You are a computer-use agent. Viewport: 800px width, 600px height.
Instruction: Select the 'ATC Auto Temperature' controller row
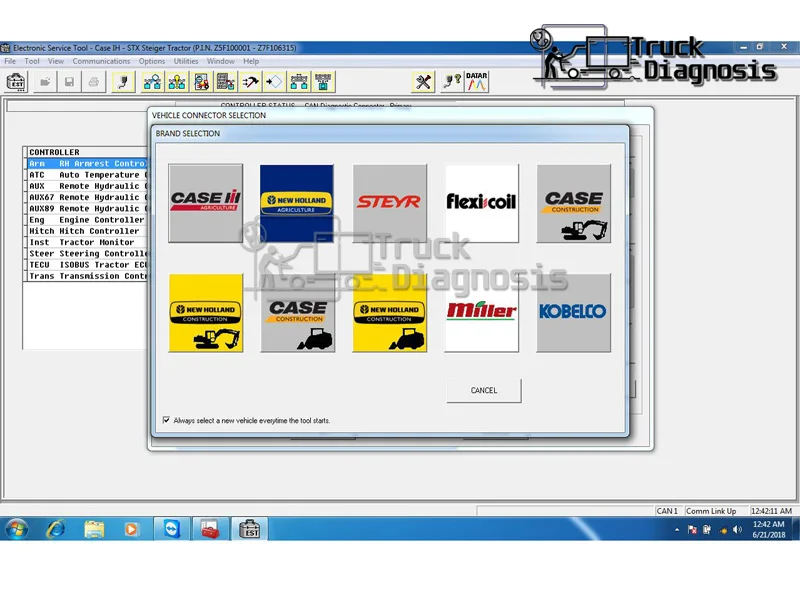tap(87, 175)
